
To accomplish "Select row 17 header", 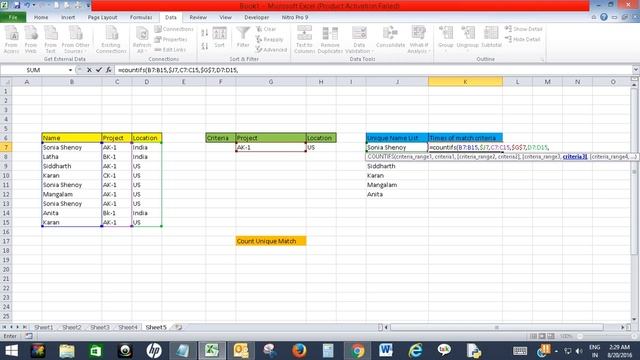I will coord(6,241).
